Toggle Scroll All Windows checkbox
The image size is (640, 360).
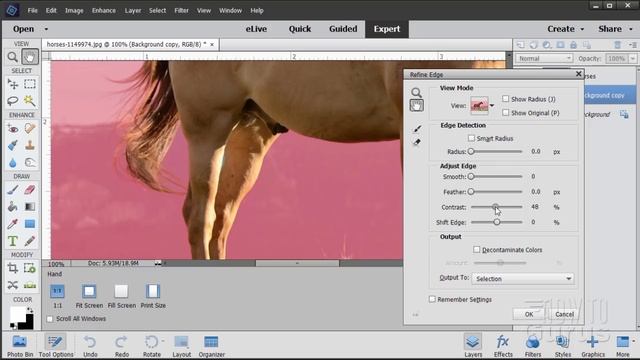point(50,319)
